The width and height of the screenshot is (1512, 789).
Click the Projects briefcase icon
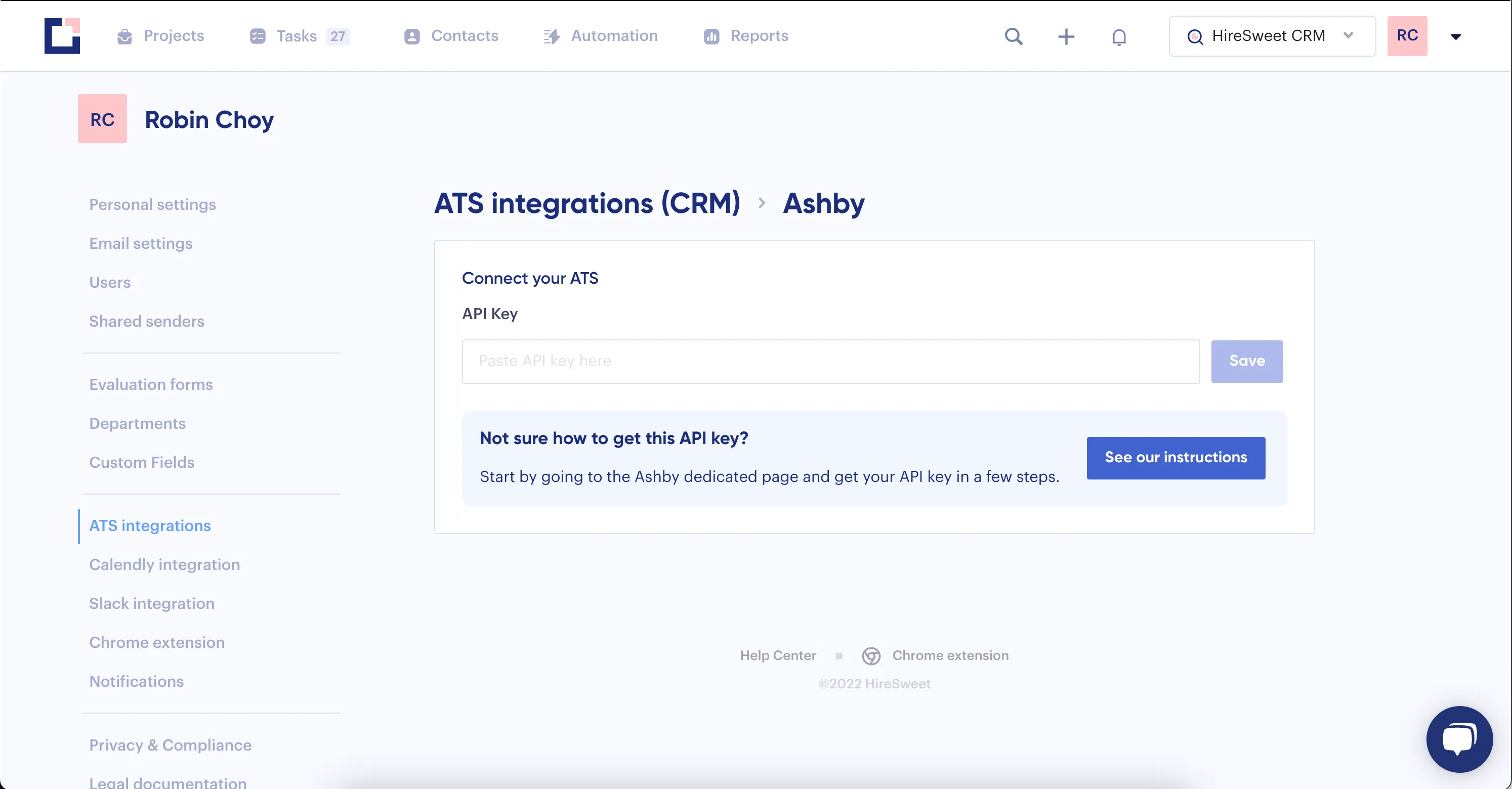click(124, 36)
